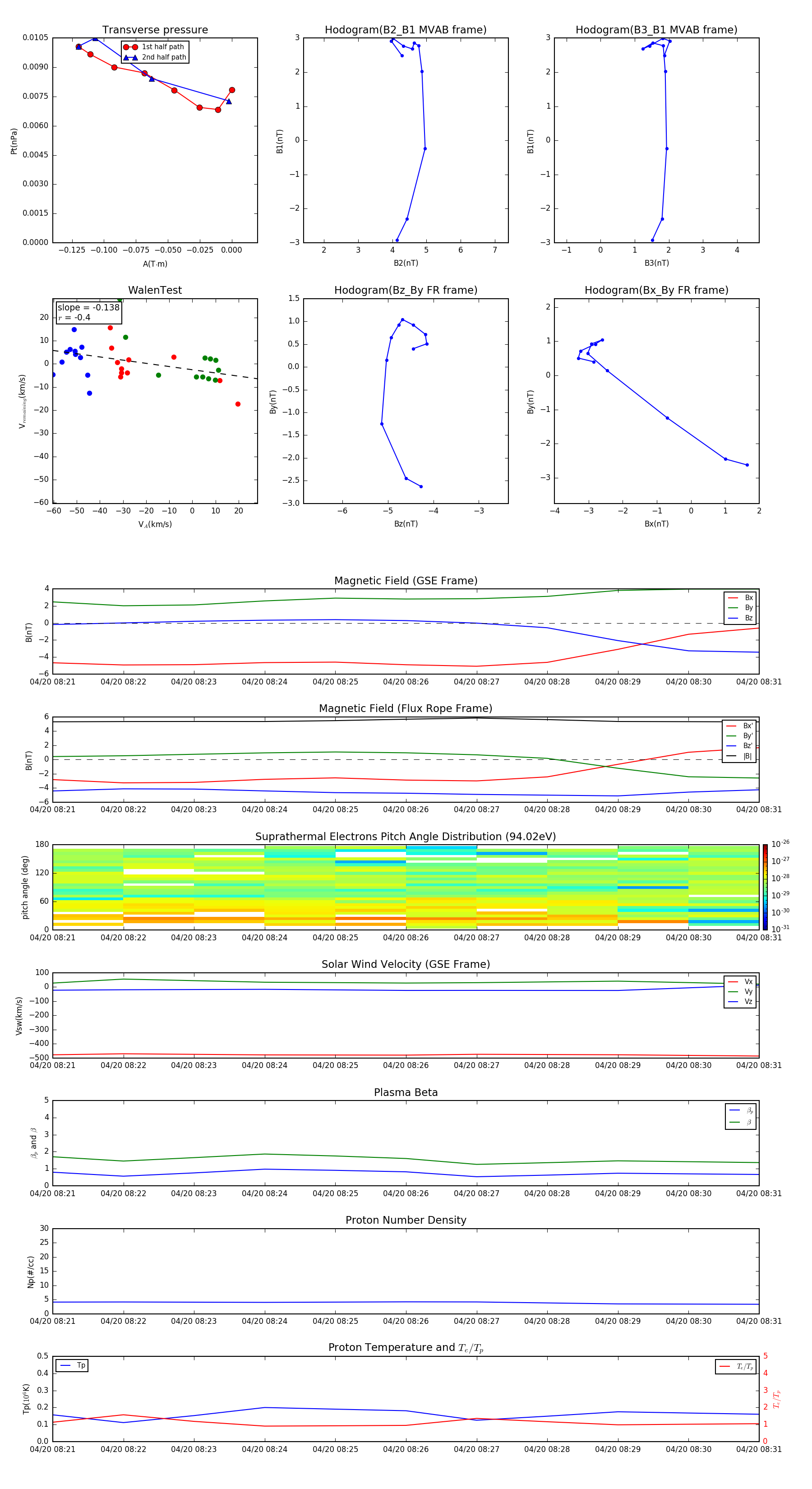Image resolution: width=812 pixels, height=1489 pixels.
Task: Click the "Magnetic Field (Flux Rope Frame)" title
Action: click(406, 709)
